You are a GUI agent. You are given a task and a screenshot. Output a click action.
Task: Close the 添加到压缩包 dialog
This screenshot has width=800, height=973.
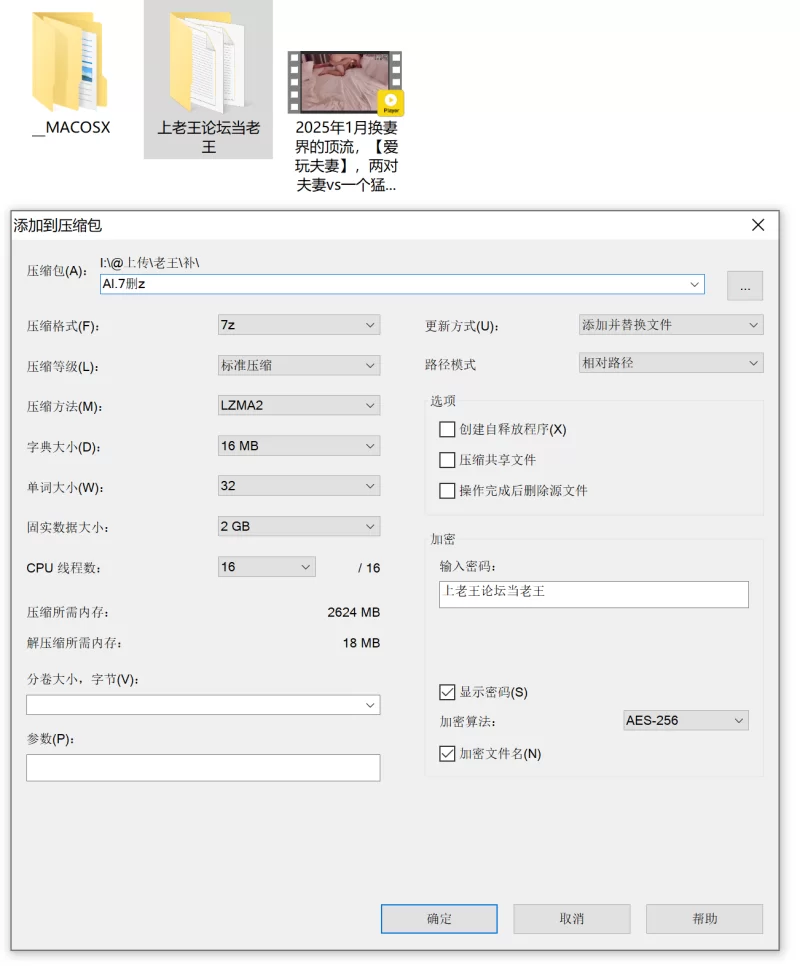[x=758, y=225]
